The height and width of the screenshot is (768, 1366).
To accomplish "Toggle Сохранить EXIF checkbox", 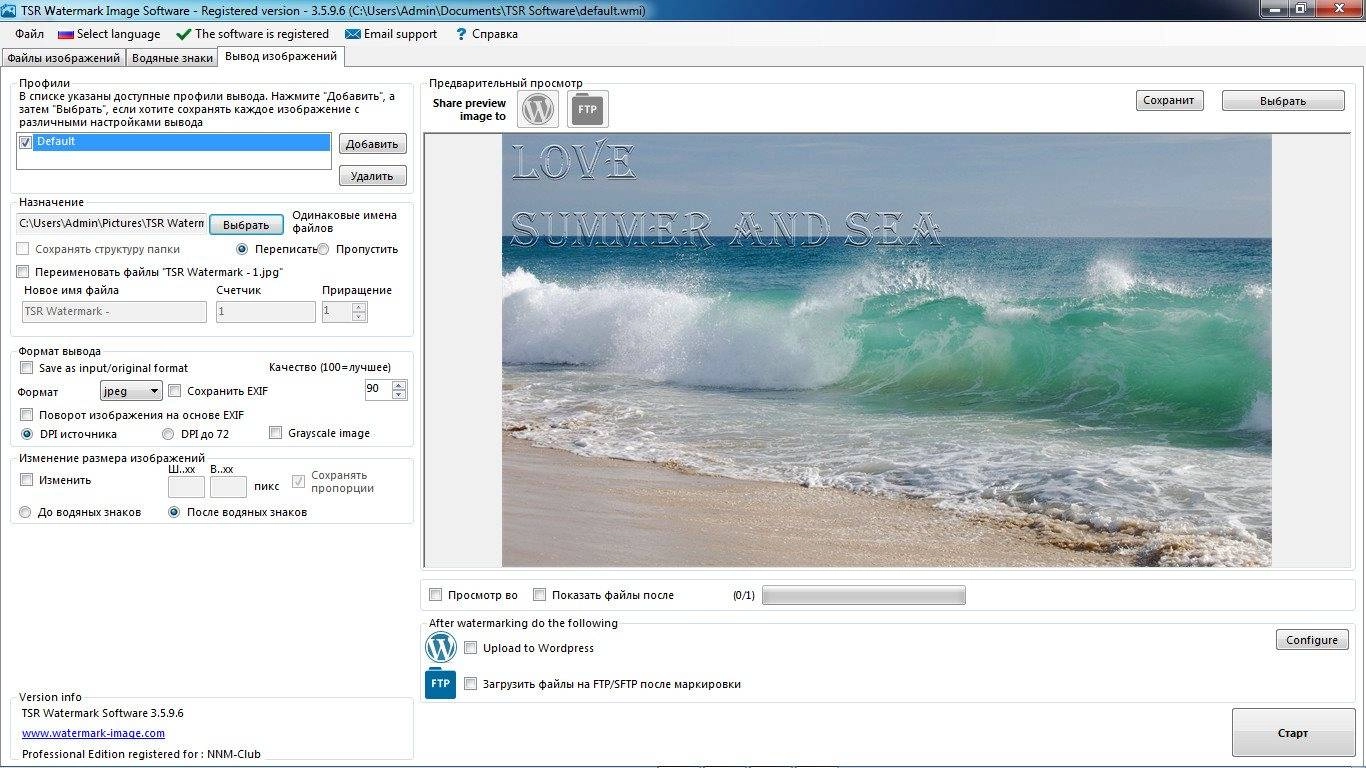I will (x=175, y=391).
